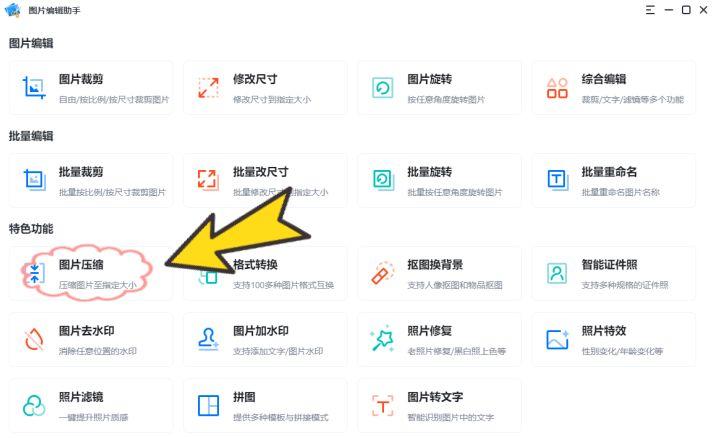Open the 图片压缩 compress icon
Image resolution: width=716 pixels, height=438 pixels.
coord(35,273)
